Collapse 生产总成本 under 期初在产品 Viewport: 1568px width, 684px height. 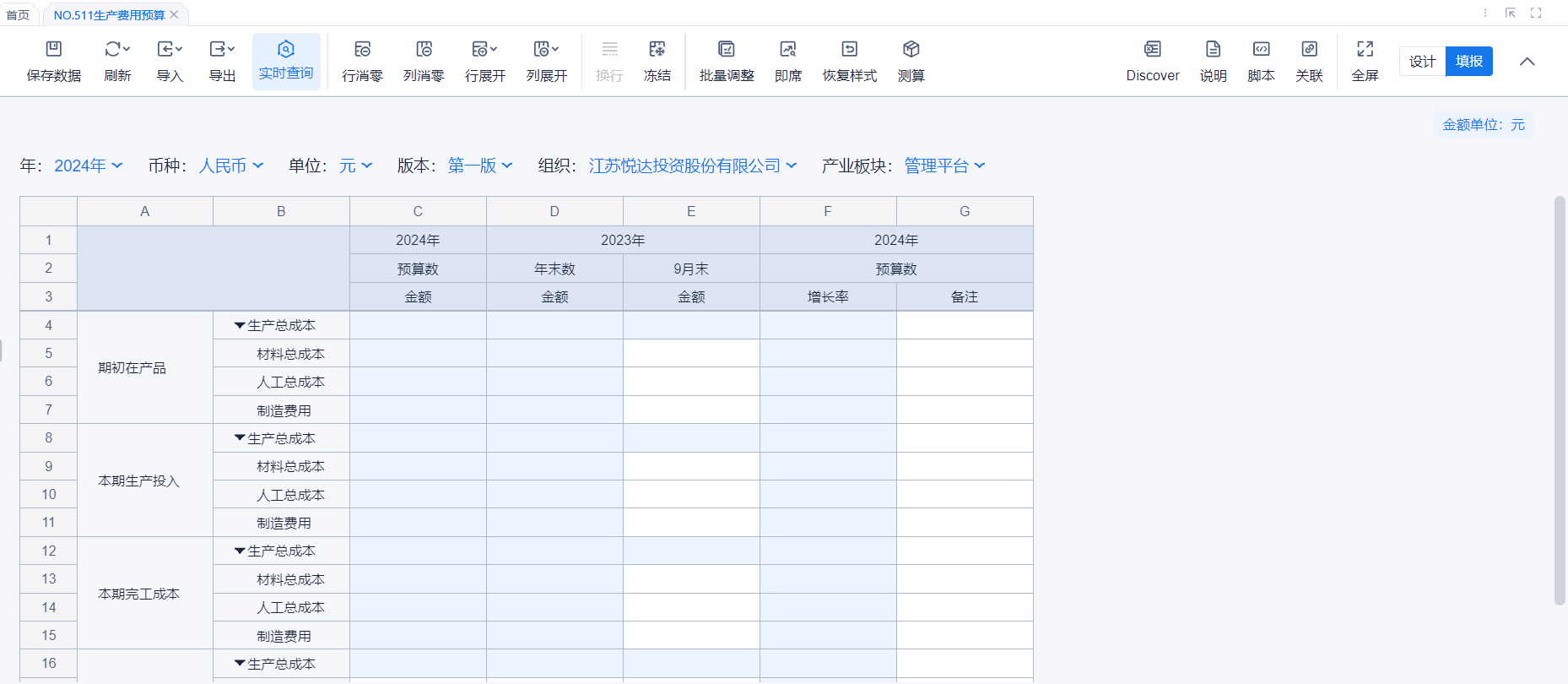point(240,326)
